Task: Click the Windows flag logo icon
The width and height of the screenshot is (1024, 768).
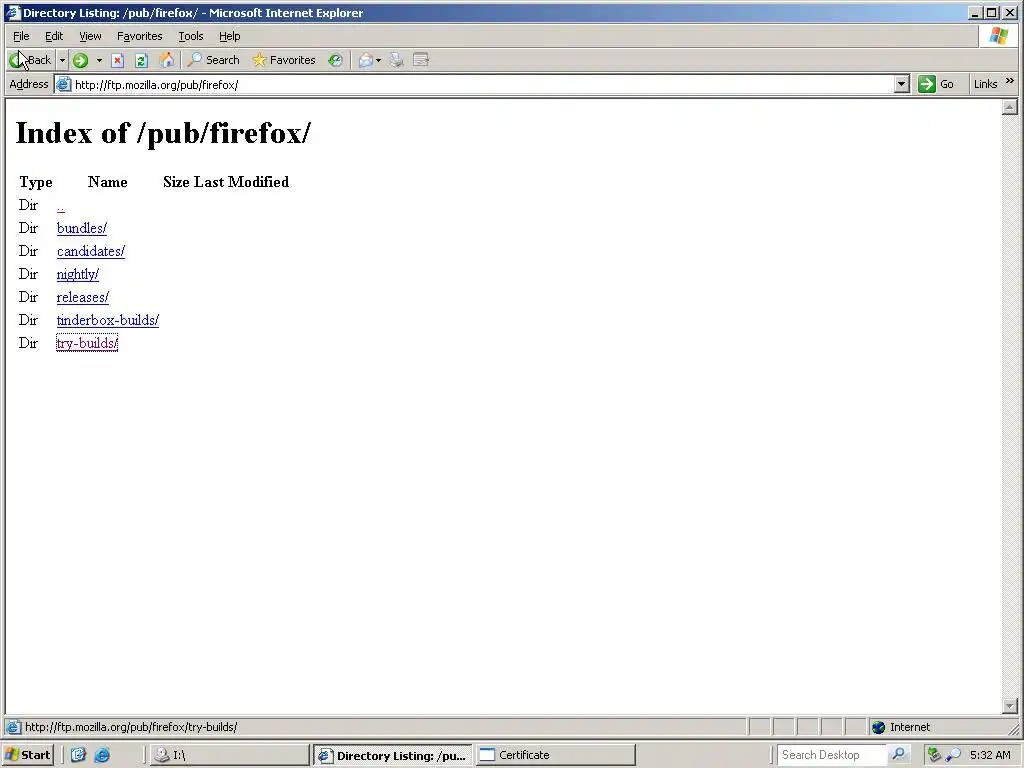Action: pos(998,36)
